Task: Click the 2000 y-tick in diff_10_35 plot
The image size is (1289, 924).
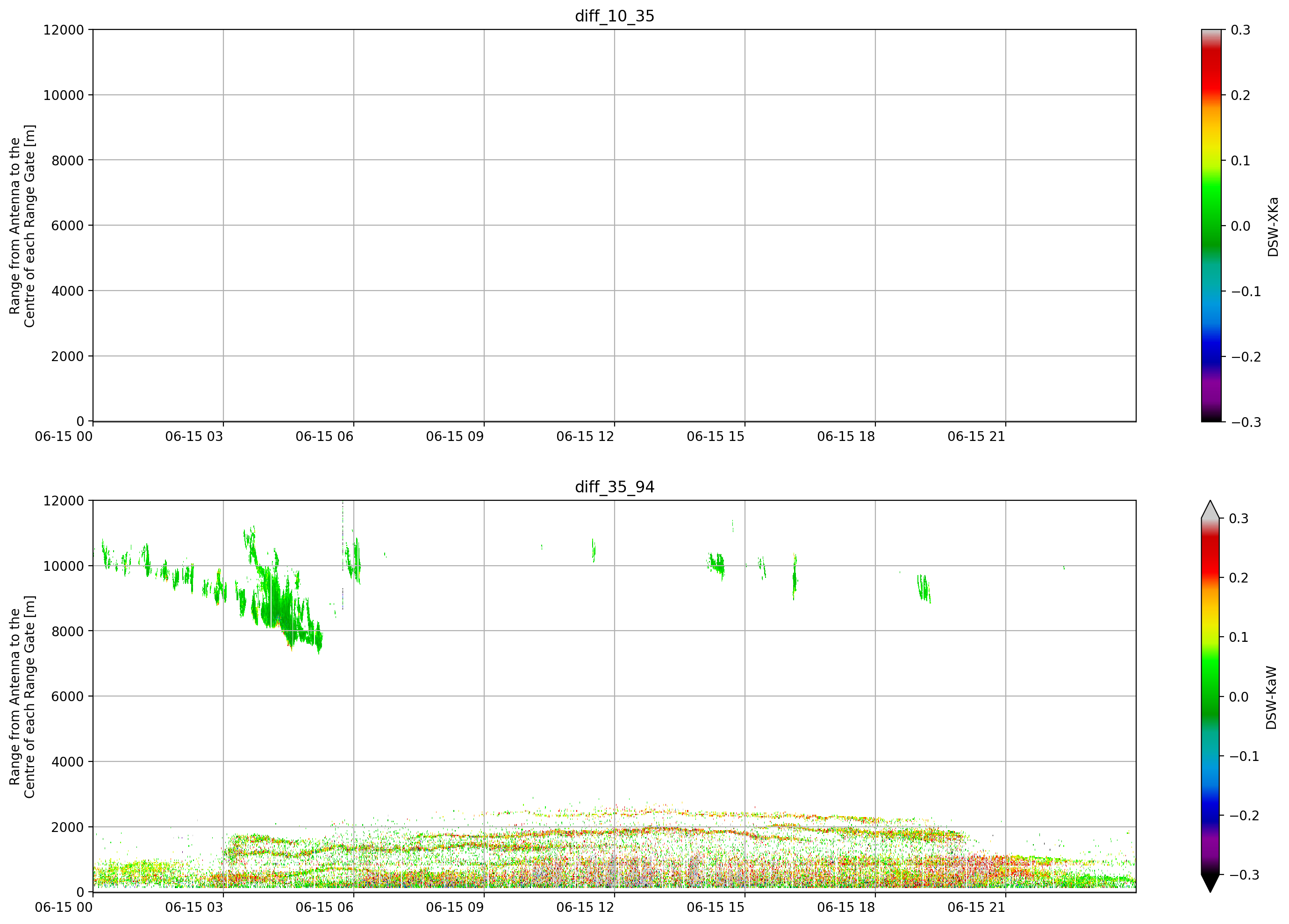Action: [x=68, y=356]
